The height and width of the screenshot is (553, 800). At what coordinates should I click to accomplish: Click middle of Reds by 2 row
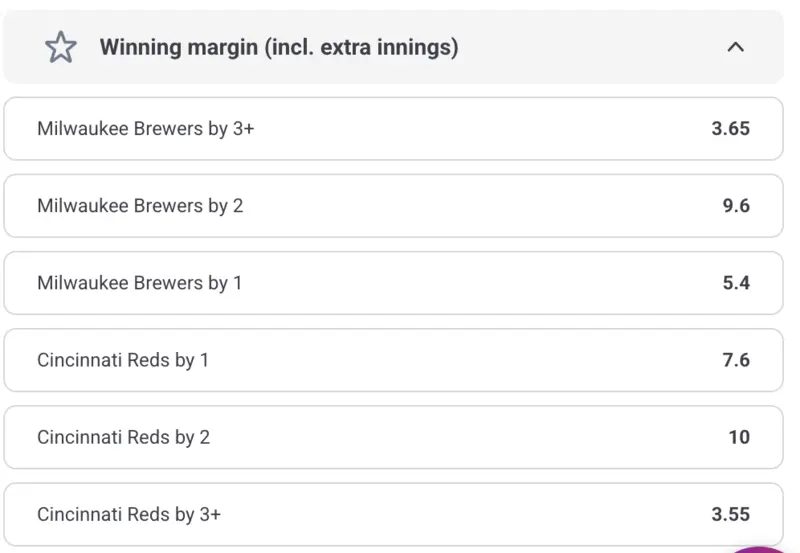pyautogui.click(x=393, y=437)
